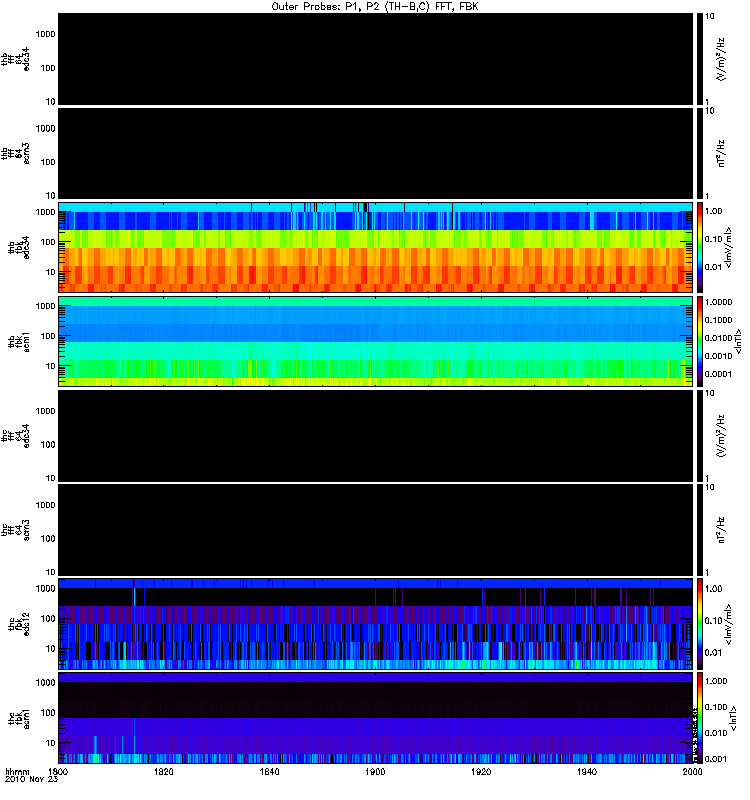The height and width of the screenshot is (800, 750).
Task: Select the thc fff 64 edc34 axis label
Action: click(15, 436)
